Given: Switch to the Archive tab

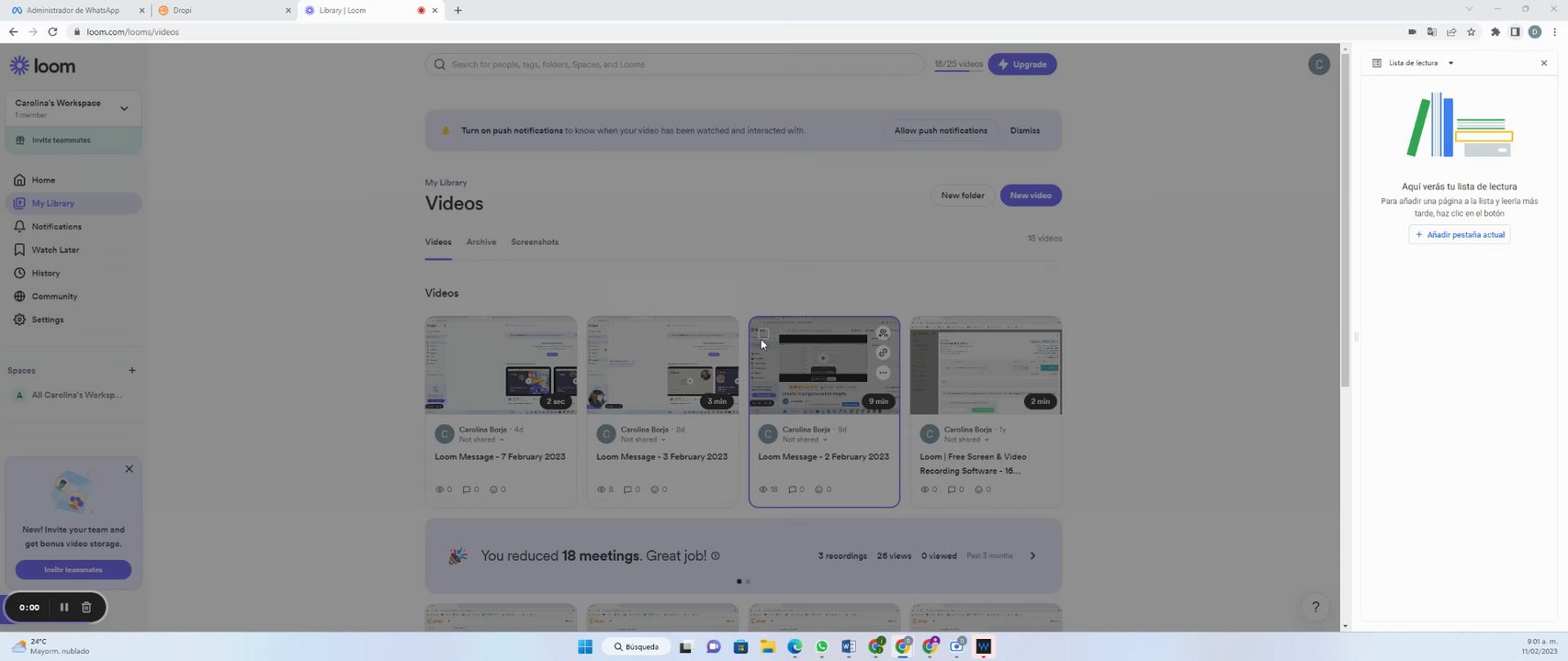Looking at the screenshot, I should [x=481, y=242].
